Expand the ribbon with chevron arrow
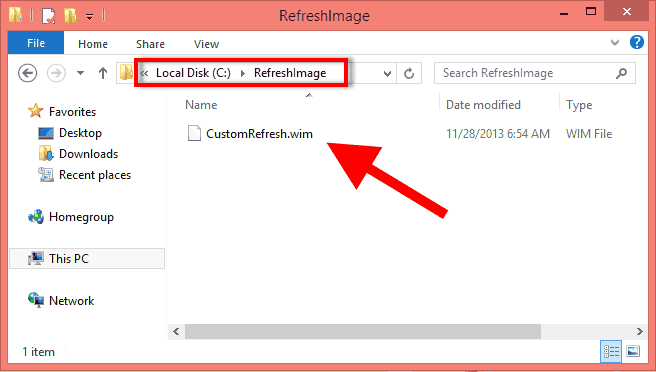 pos(615,42)
